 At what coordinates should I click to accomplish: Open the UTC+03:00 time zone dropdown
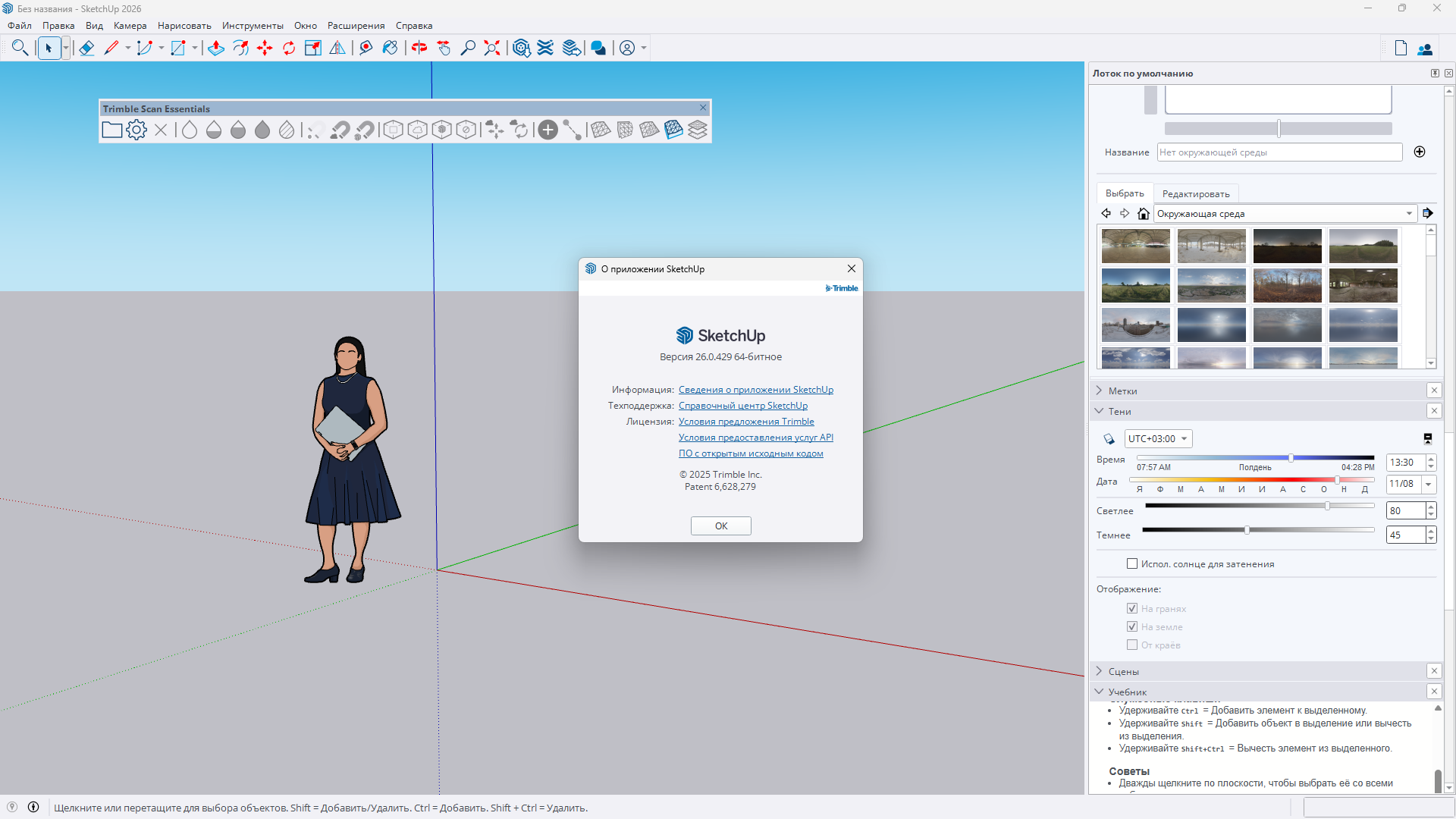coord(1158,438)
